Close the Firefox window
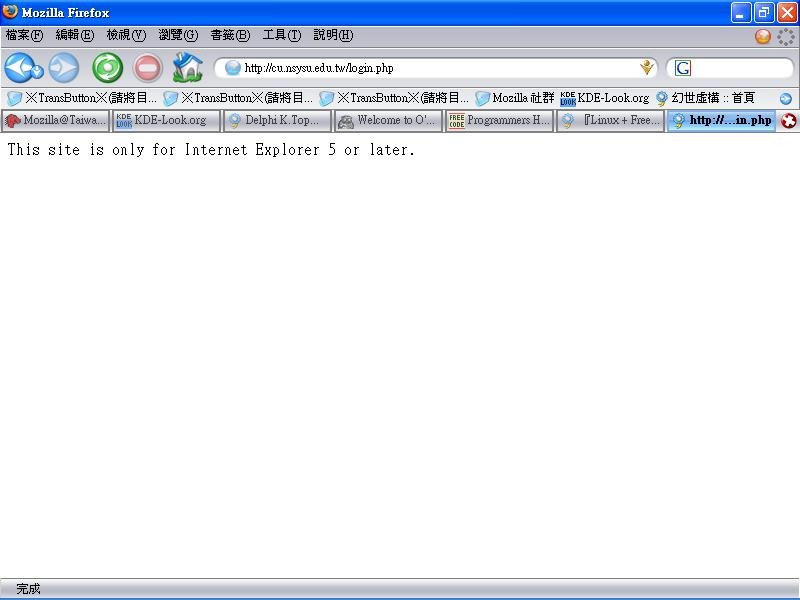The height and width of the screenshot is (600, 800). (x=787, y=12)
